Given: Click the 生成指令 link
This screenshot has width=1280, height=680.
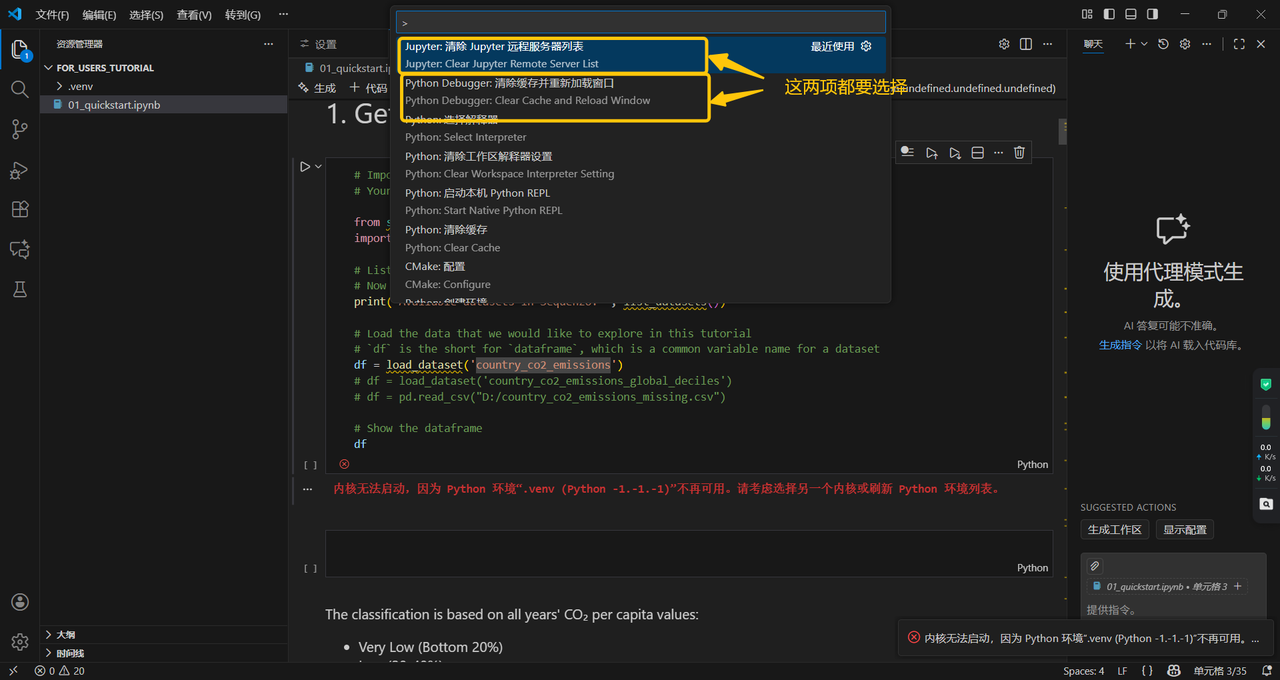Looking at the screenshot, I should pos(1120,345).
